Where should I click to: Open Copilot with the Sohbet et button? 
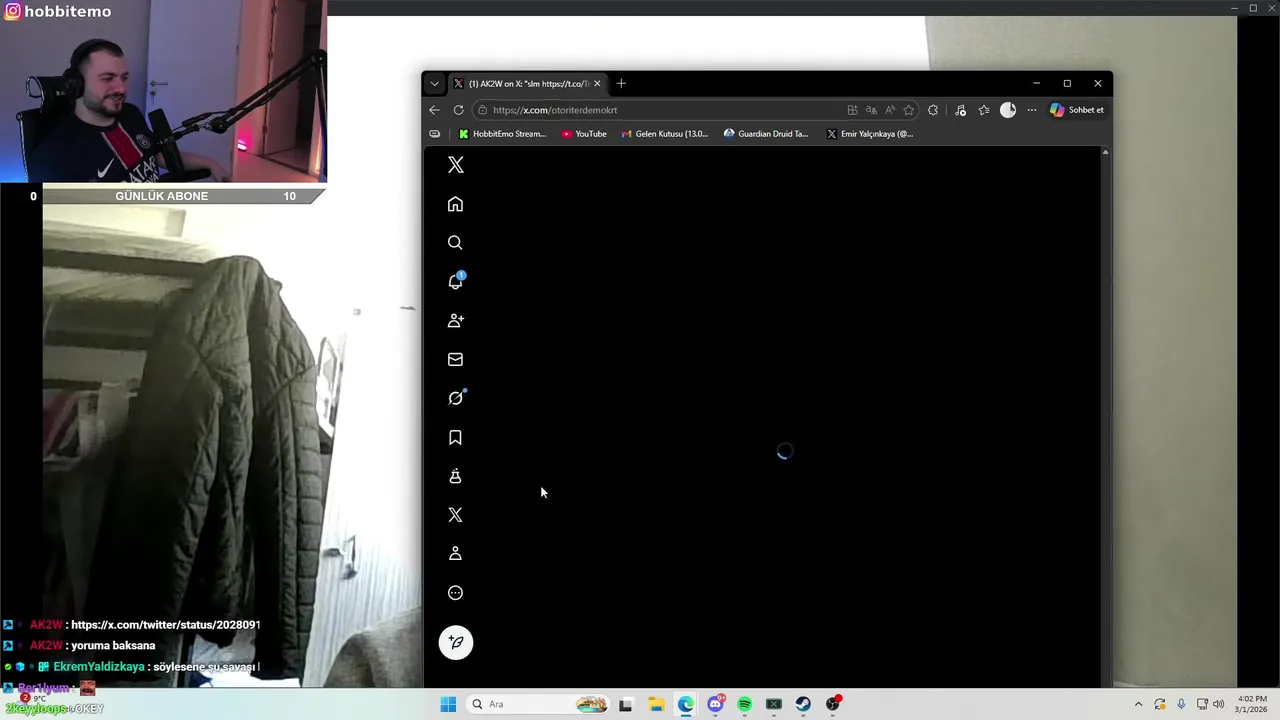(x=1077, y=110)
